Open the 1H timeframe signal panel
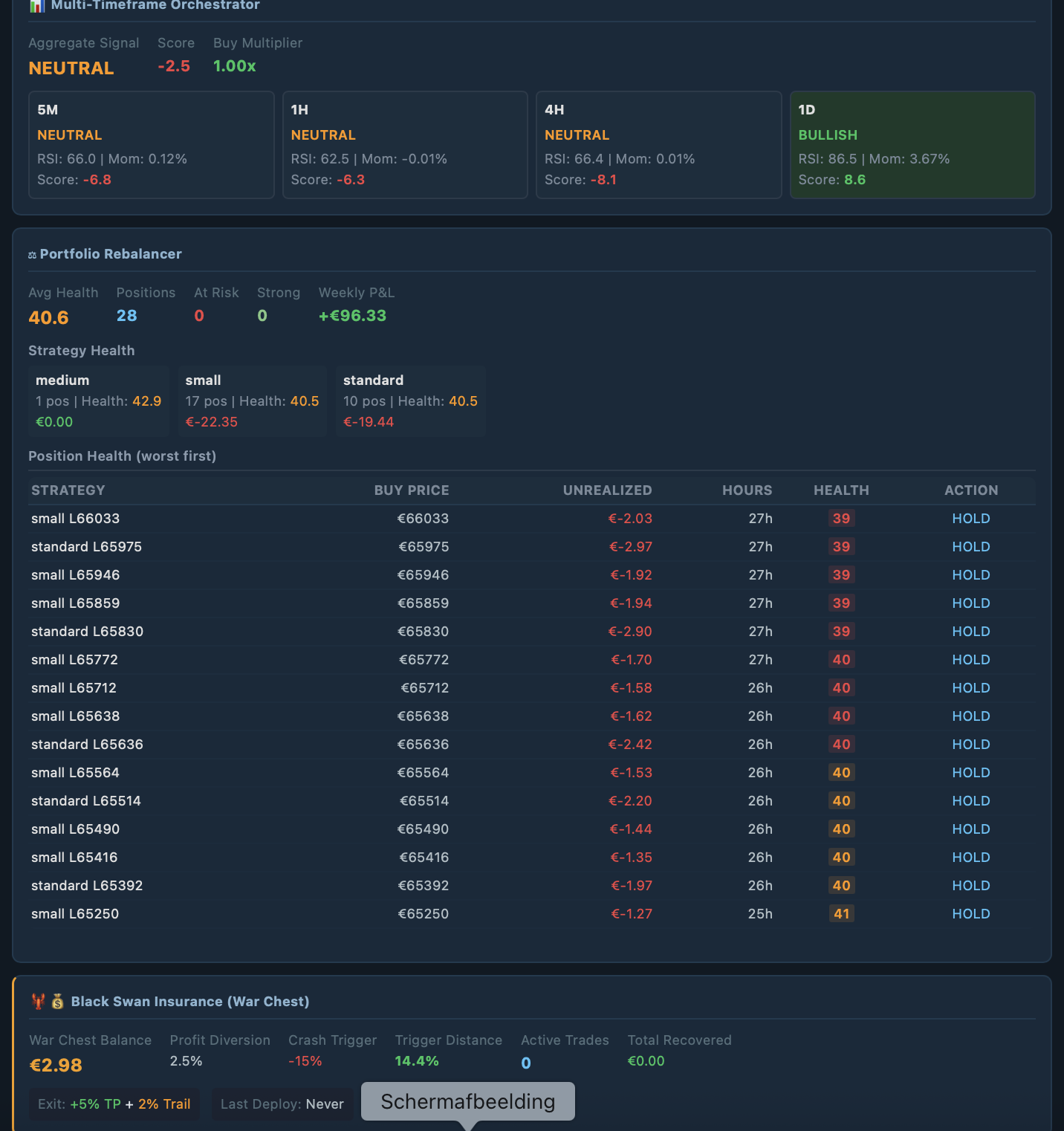The height and width of the screenshot is (1131, 1064). [x=405, y=145]
